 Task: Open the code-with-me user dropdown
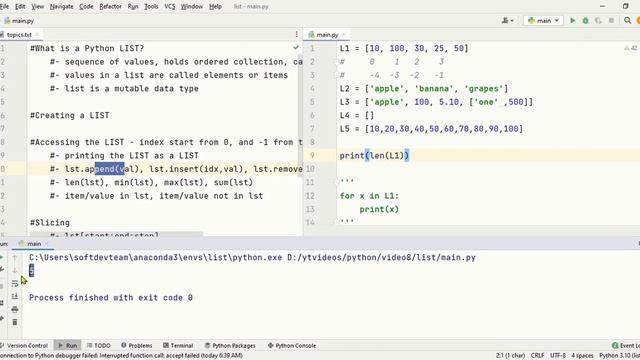[508, 20]
